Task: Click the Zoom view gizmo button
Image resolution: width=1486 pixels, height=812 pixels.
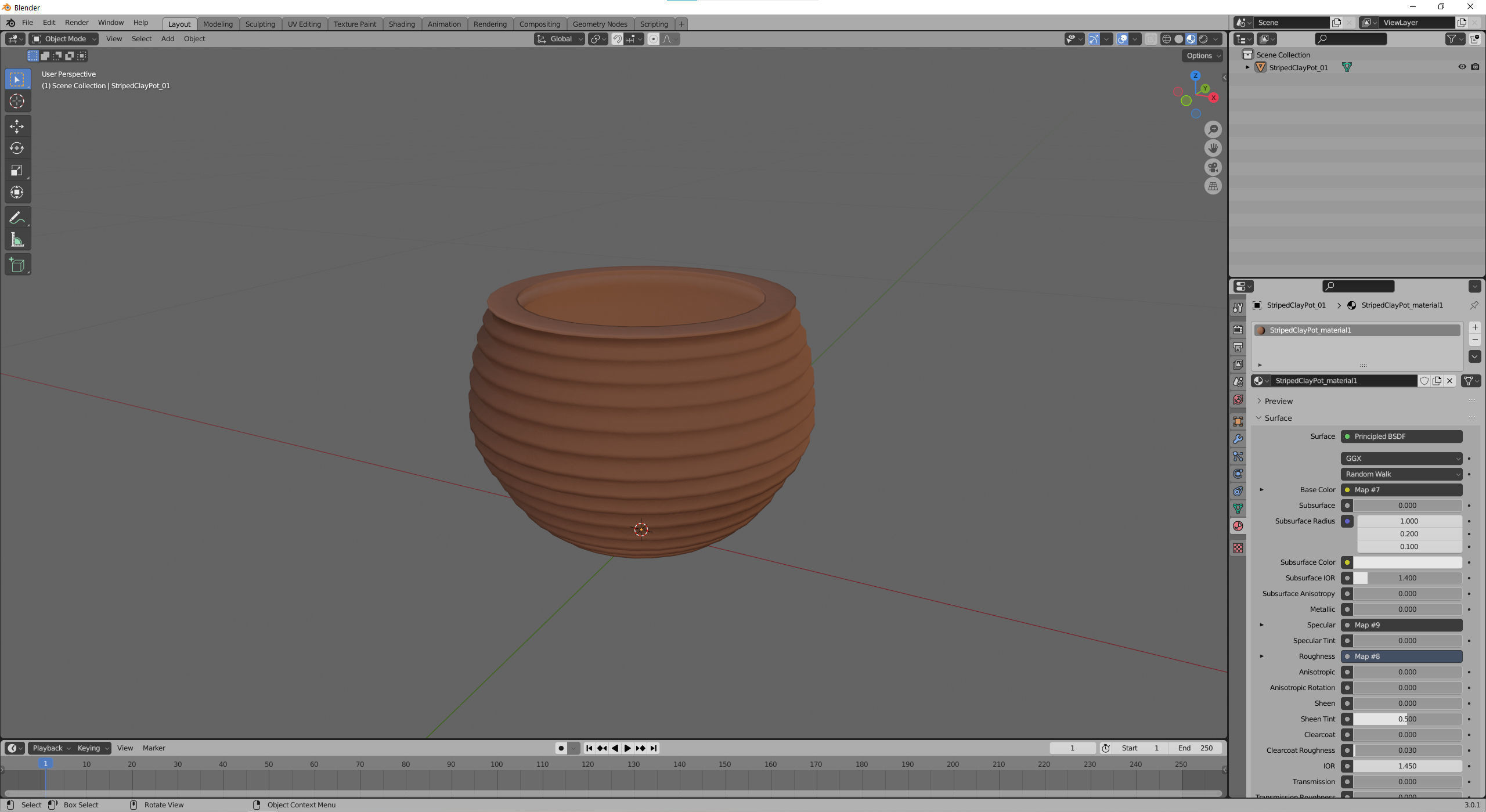Action: pos(1213,129)
